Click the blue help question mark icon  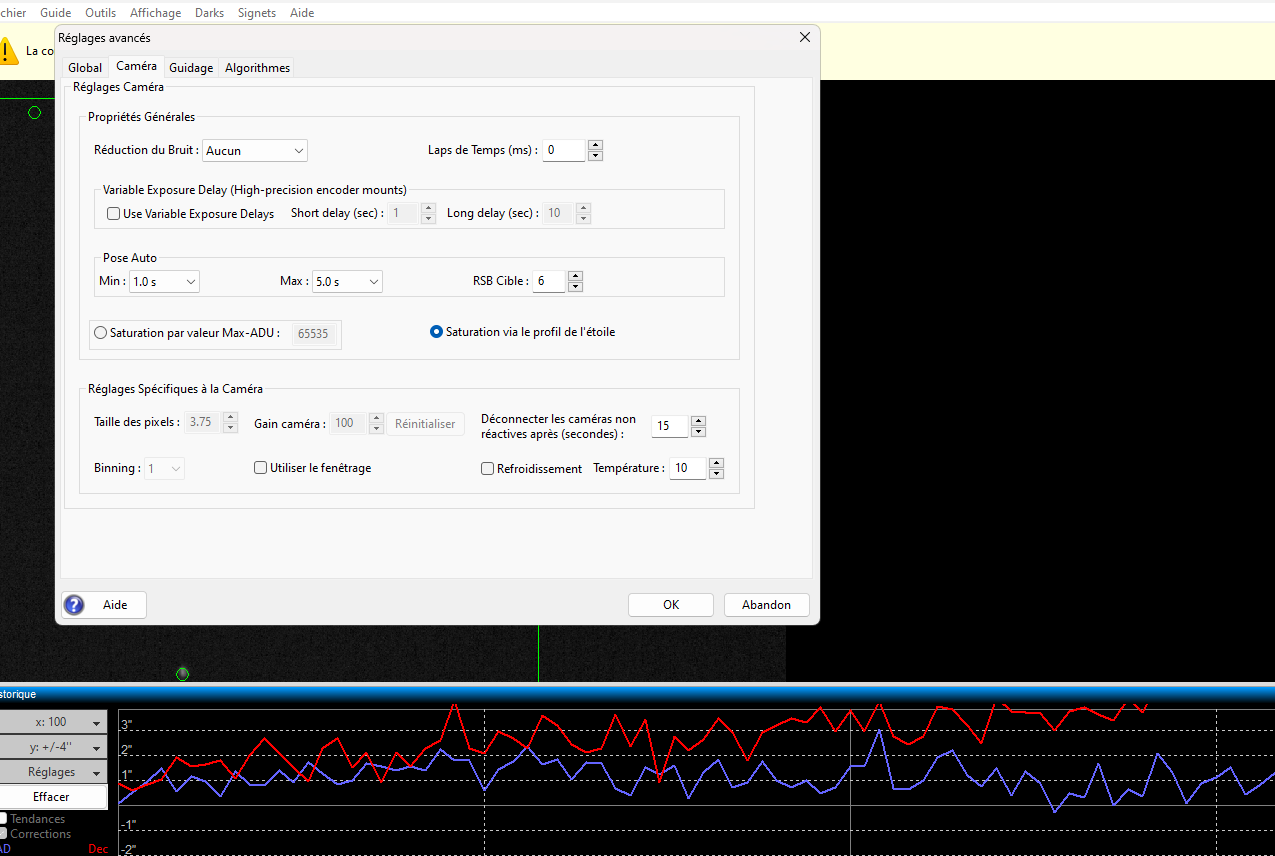(x=74, y=605)
